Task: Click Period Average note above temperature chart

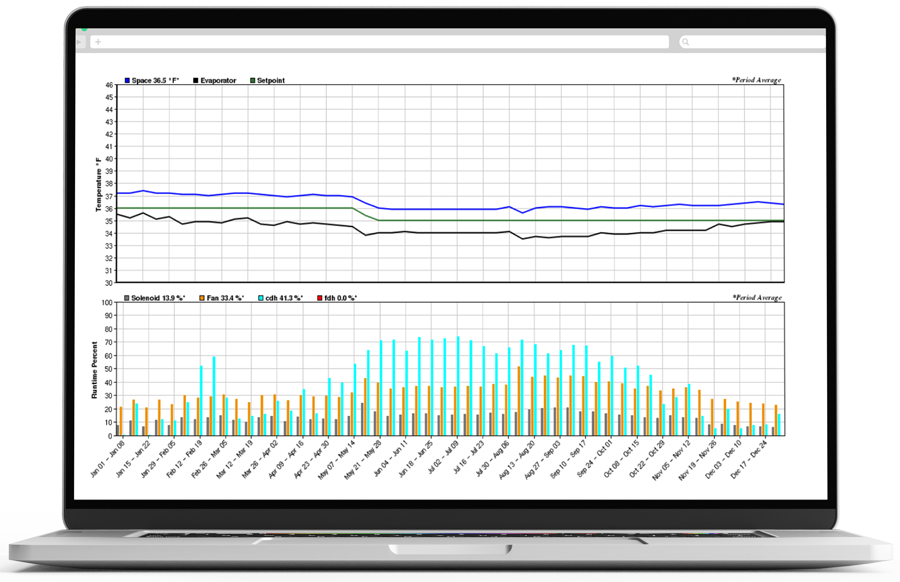Action: point(756,80)
